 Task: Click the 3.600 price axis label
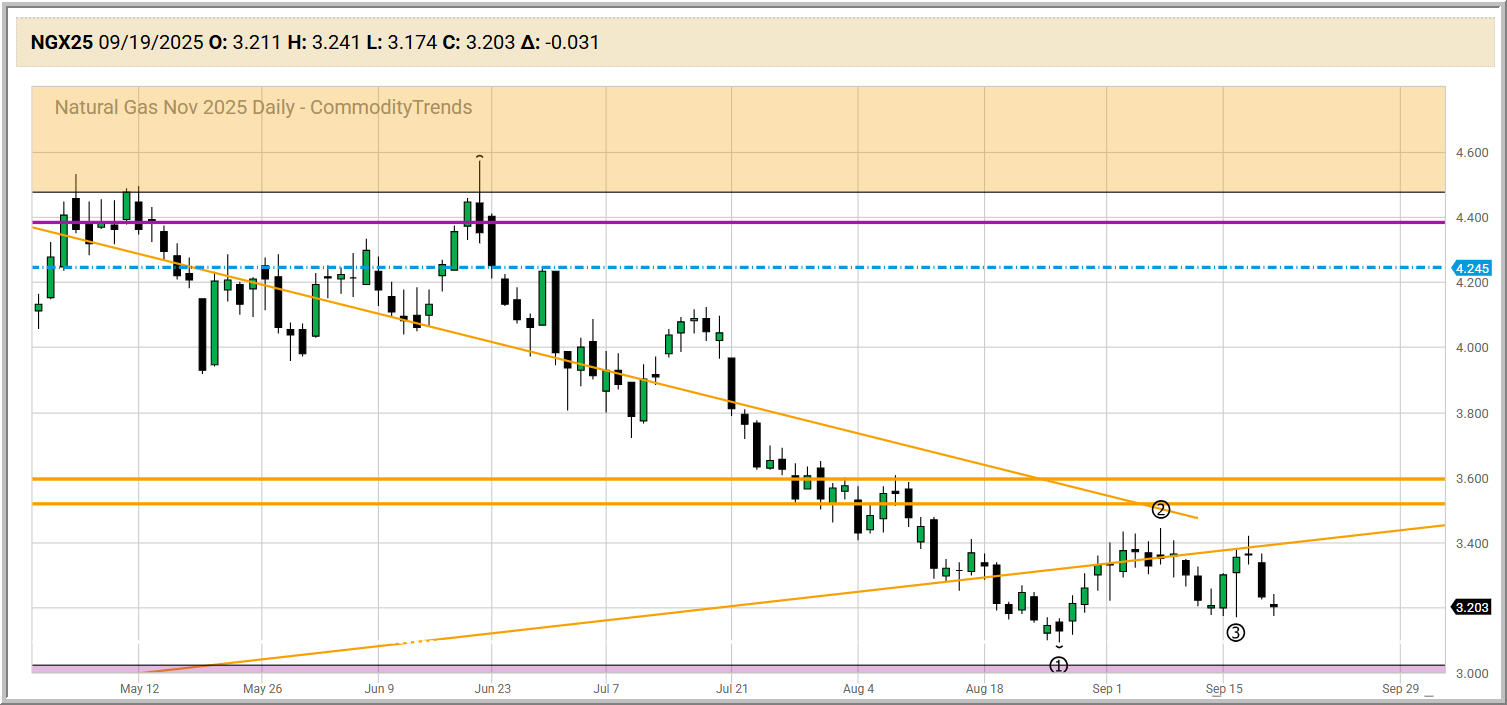1471,479
